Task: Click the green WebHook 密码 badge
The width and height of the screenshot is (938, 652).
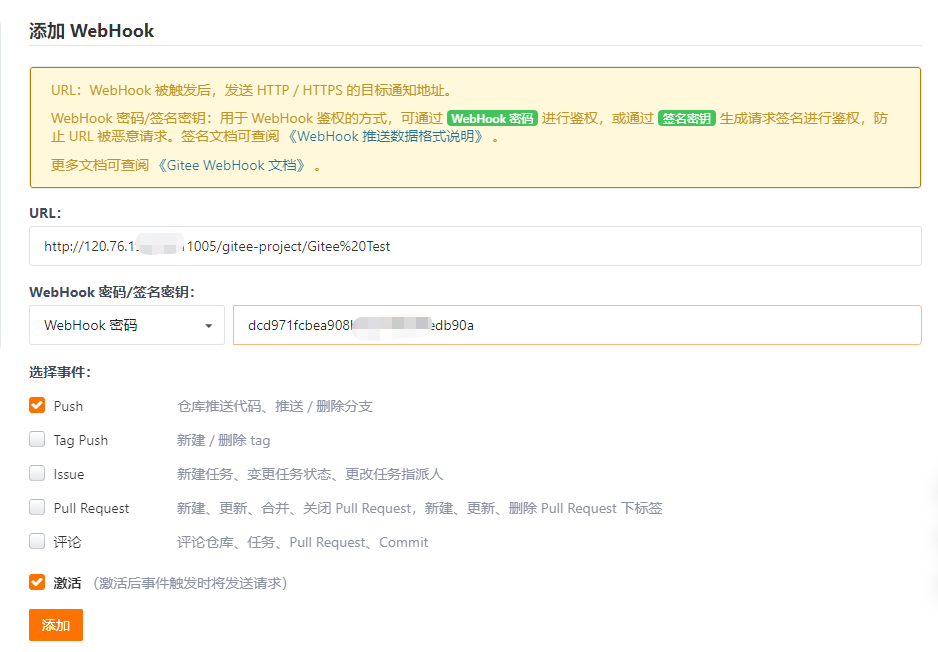Action: click(492, 118)
